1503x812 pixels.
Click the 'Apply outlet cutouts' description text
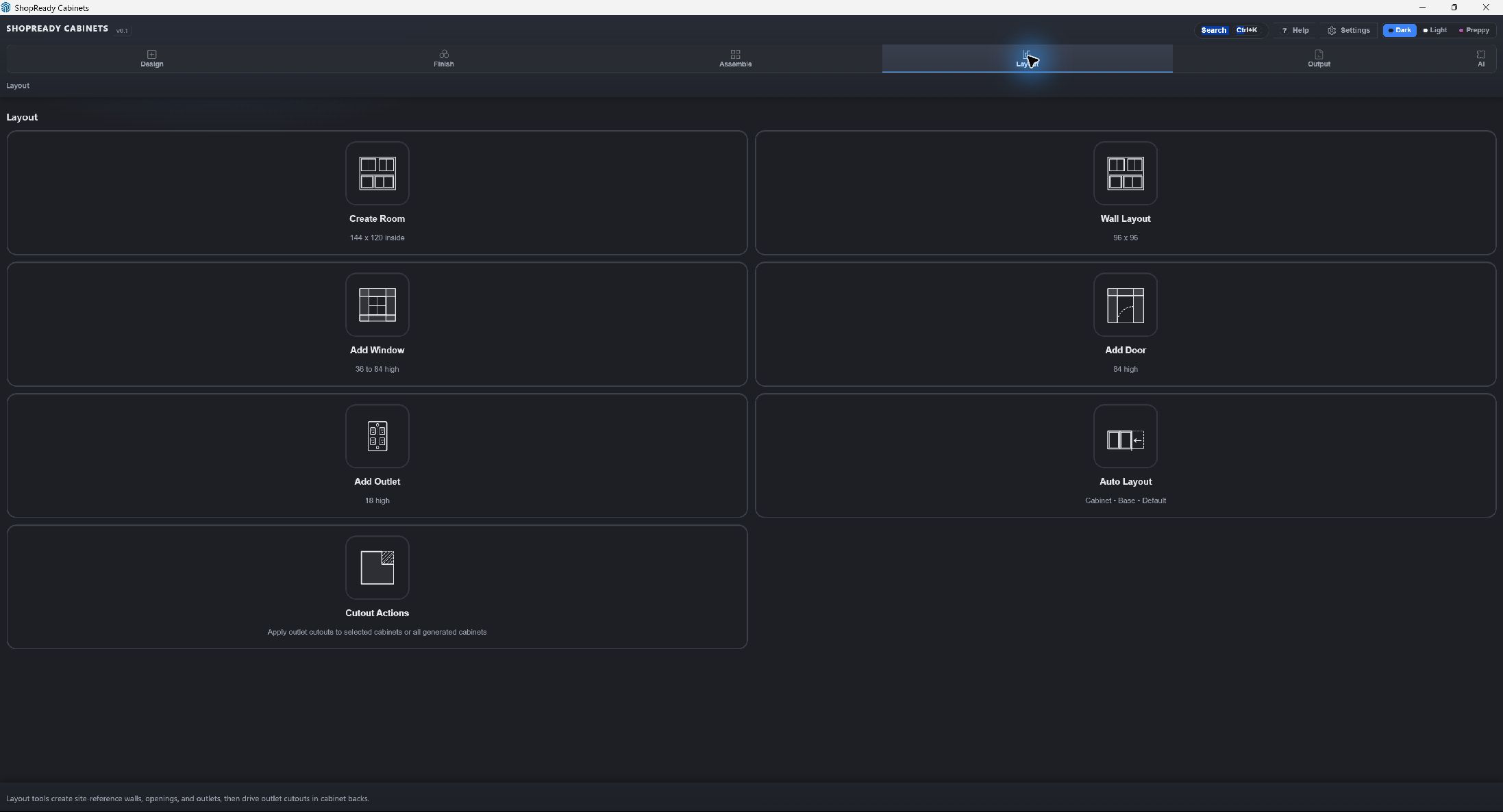(377, 632)
